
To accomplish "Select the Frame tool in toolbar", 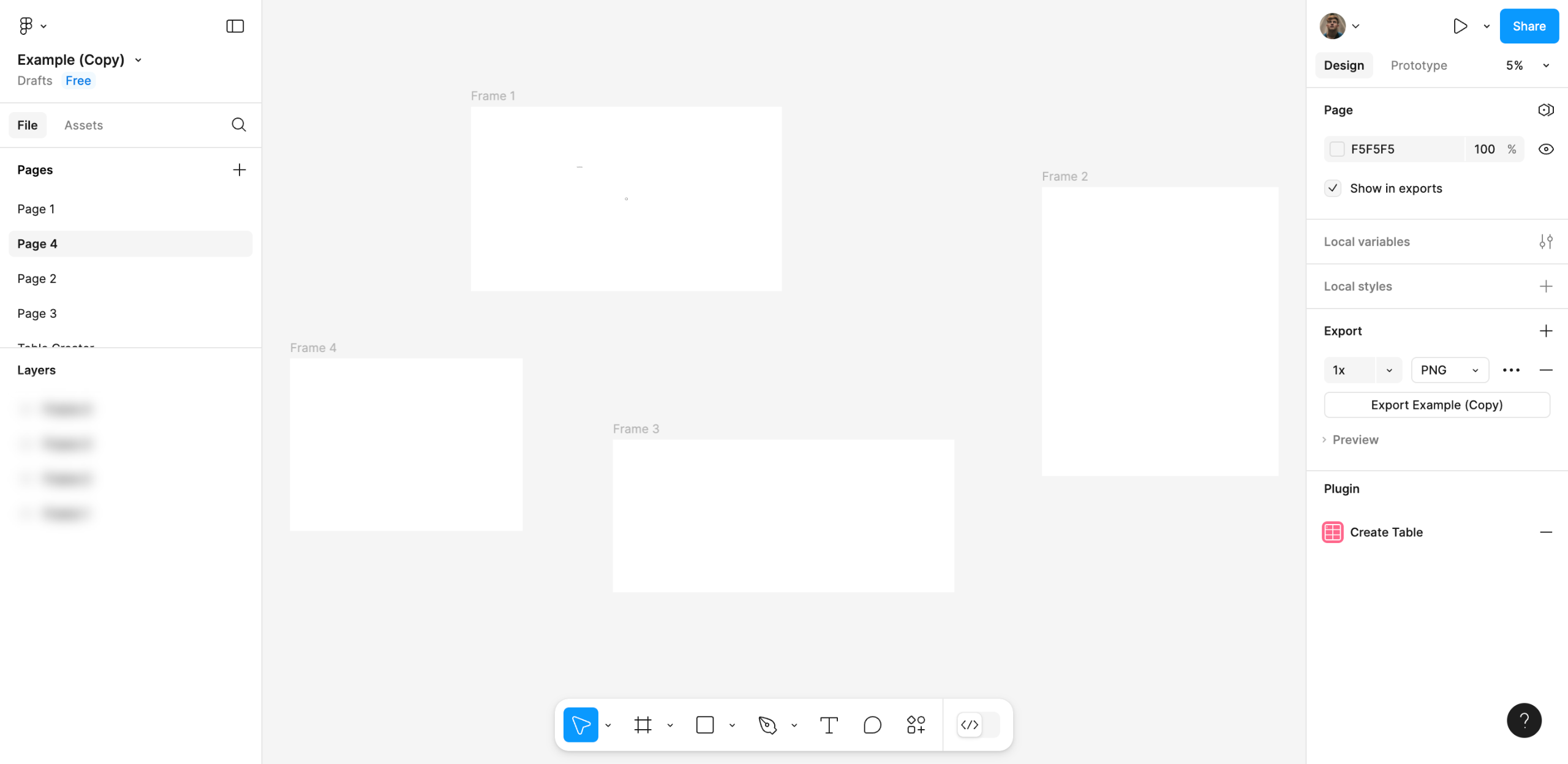I will (x=643, y=725).
